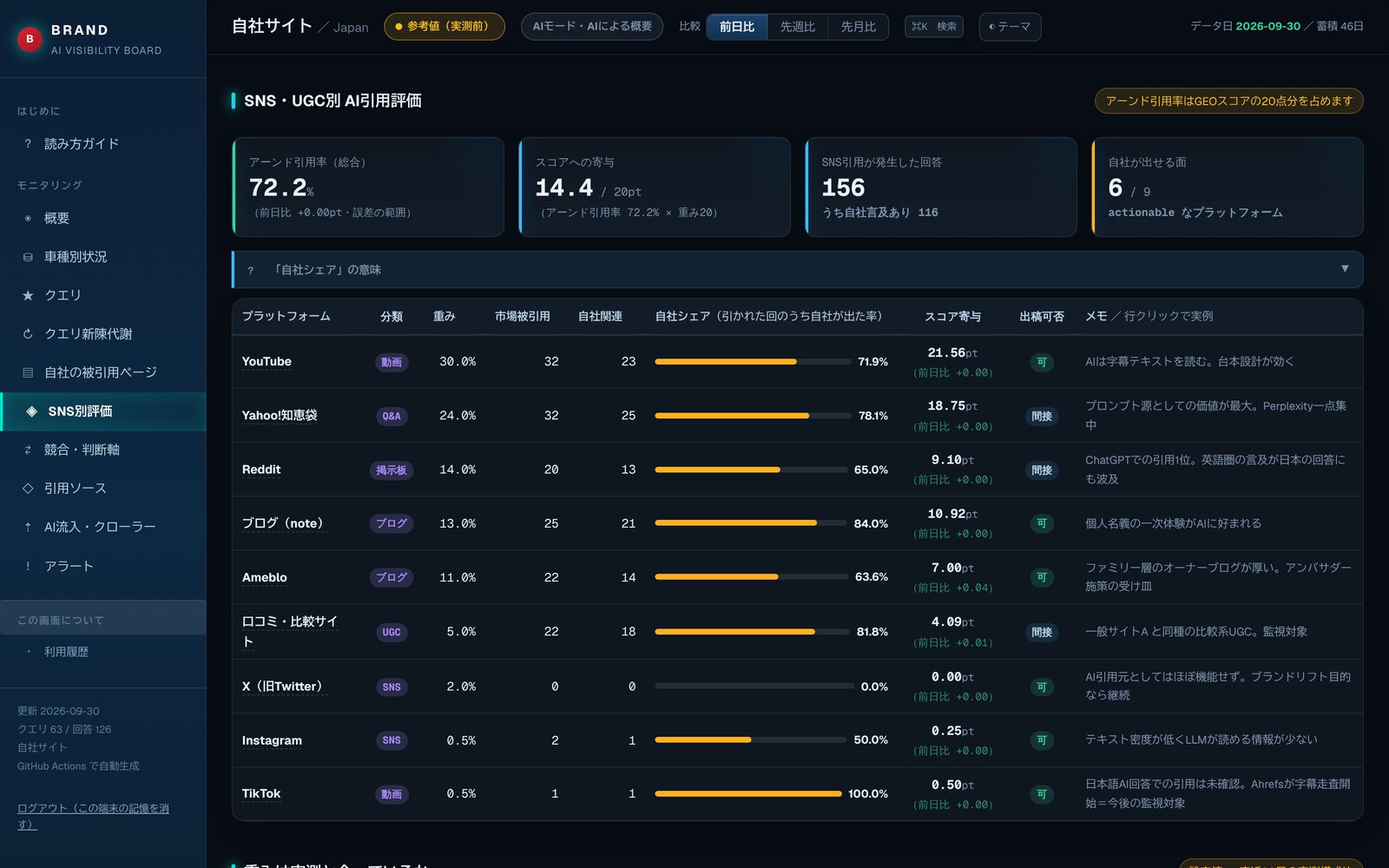Click the AIモード・AIによる概要 pill button

[x=592, y=27]
